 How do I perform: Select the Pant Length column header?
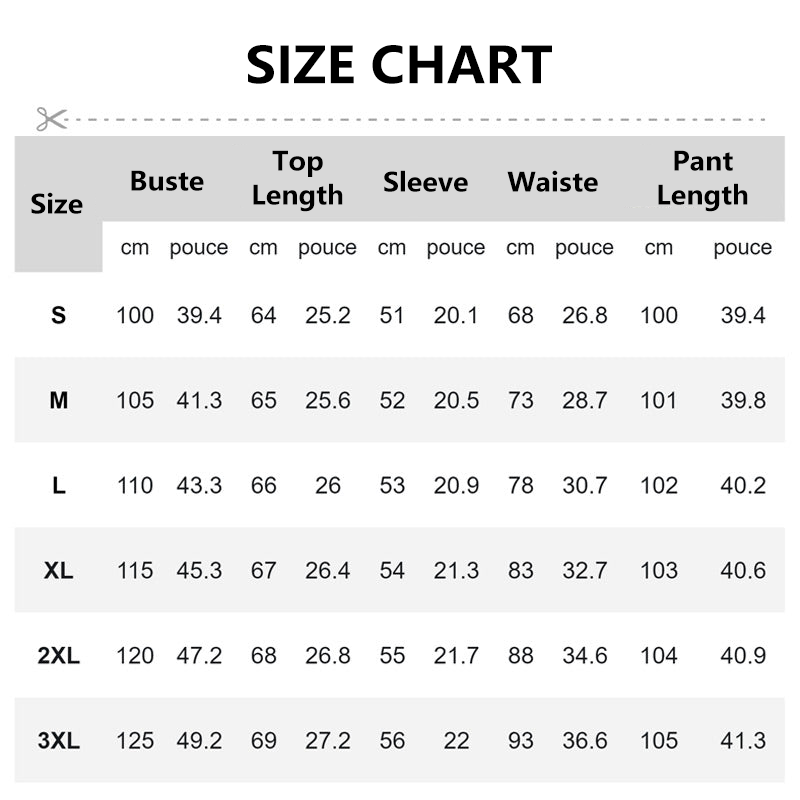(x=703, y=179)
